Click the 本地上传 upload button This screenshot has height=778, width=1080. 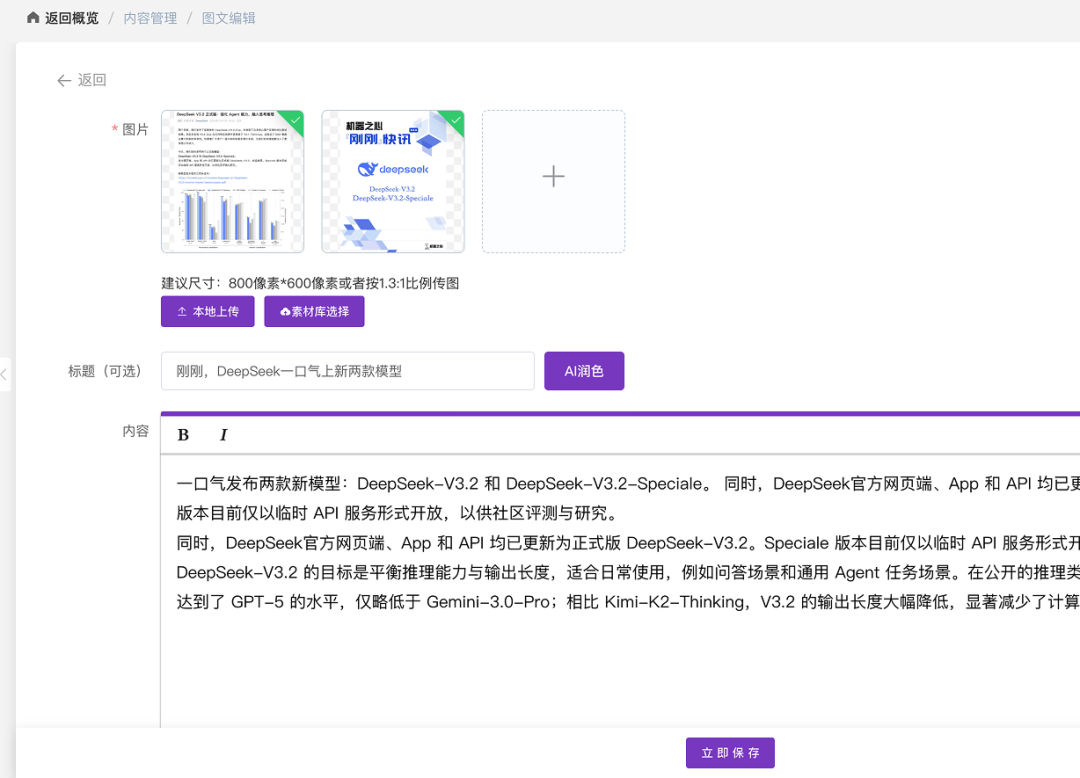(207, 311)
